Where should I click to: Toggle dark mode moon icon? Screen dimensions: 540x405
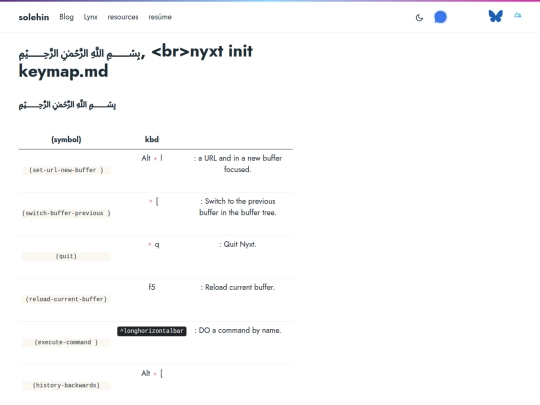point(419,18)
